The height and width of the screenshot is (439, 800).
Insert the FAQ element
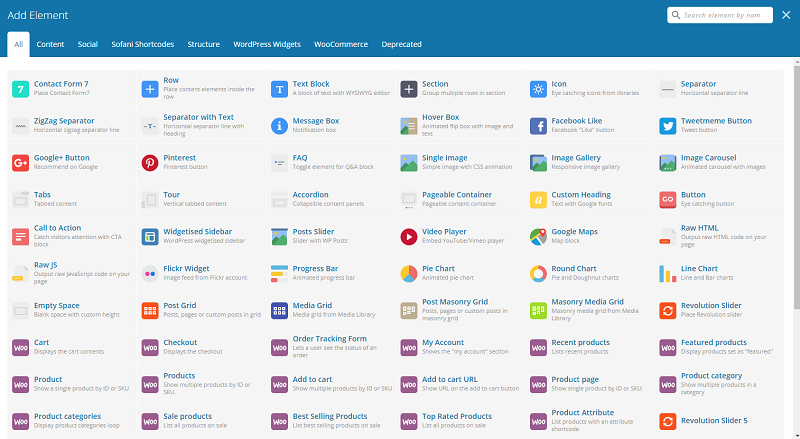click(331, 162)
